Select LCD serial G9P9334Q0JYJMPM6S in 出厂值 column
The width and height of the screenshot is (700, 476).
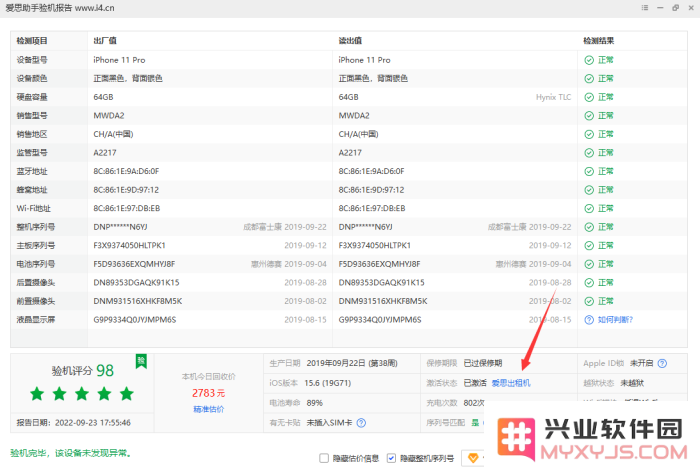135,320
